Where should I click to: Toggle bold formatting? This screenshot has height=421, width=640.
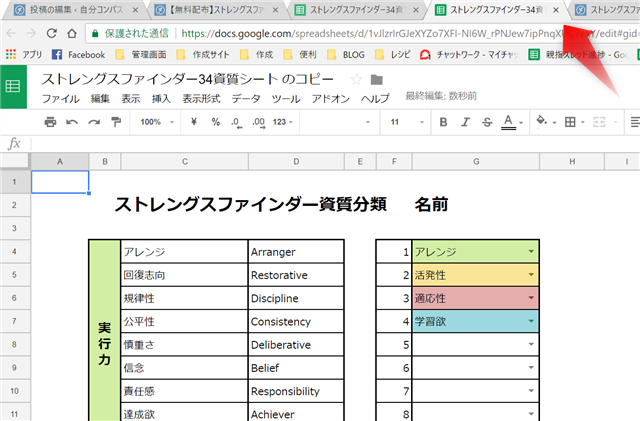444,122
